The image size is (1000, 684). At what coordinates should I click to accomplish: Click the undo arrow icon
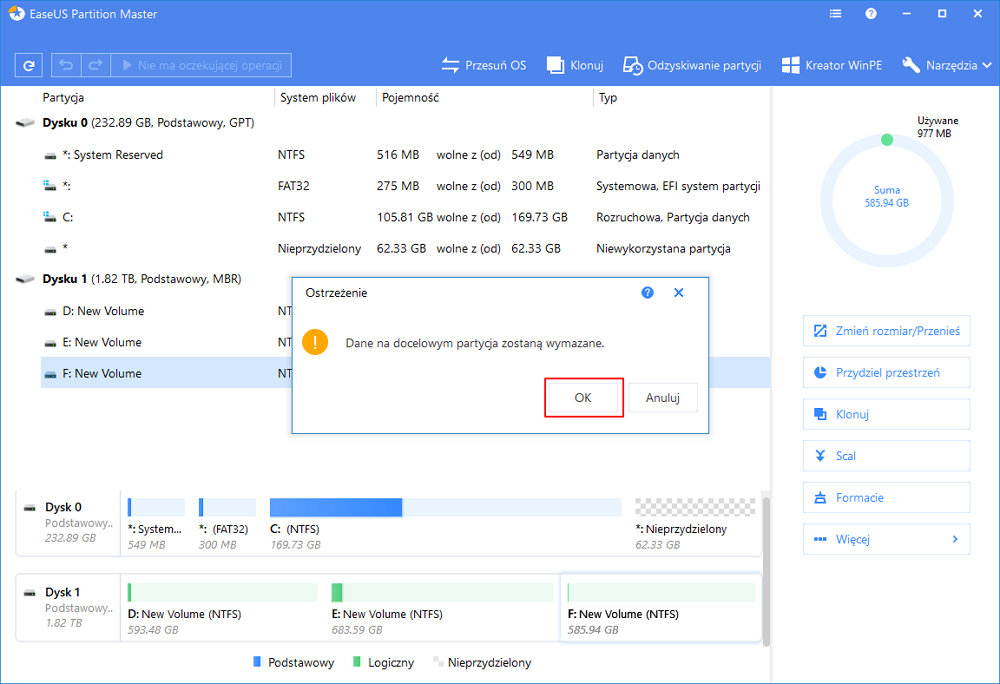(66, 65)
